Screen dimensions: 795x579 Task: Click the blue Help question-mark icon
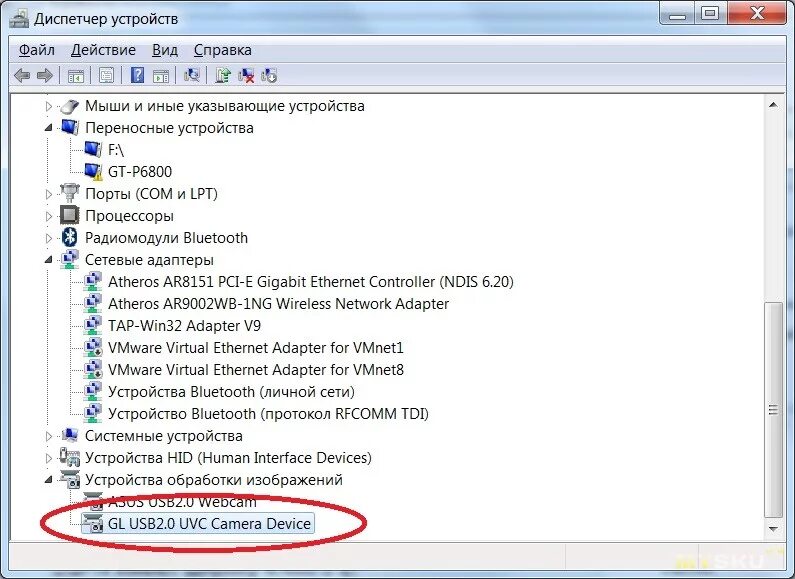137,76
